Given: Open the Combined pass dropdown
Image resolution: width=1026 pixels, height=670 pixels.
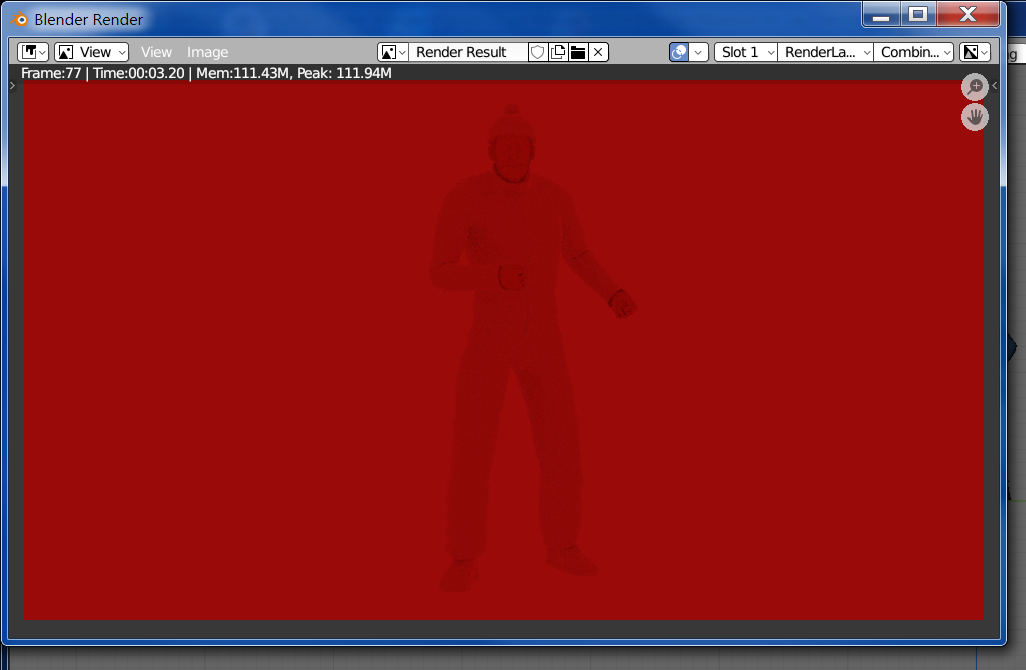Looking at the screenshot, I should tap(914, 52).
